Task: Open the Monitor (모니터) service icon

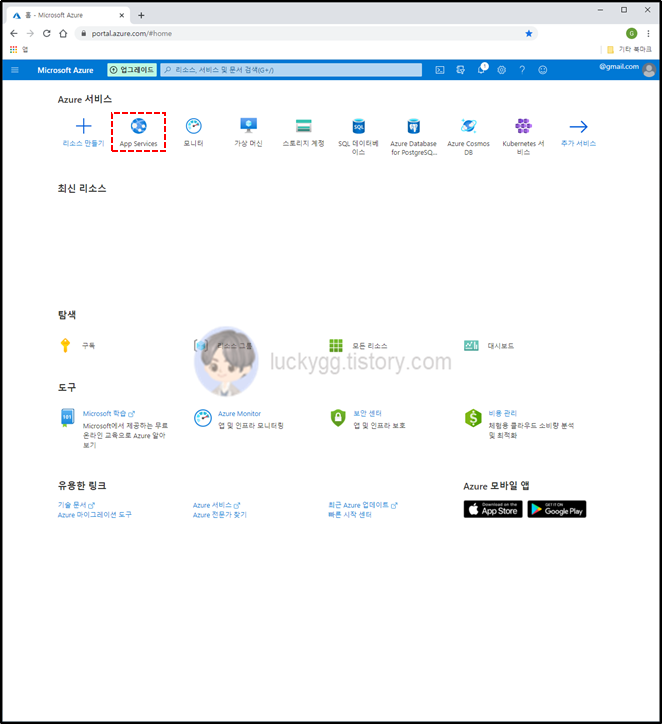Action: (193, 126)
